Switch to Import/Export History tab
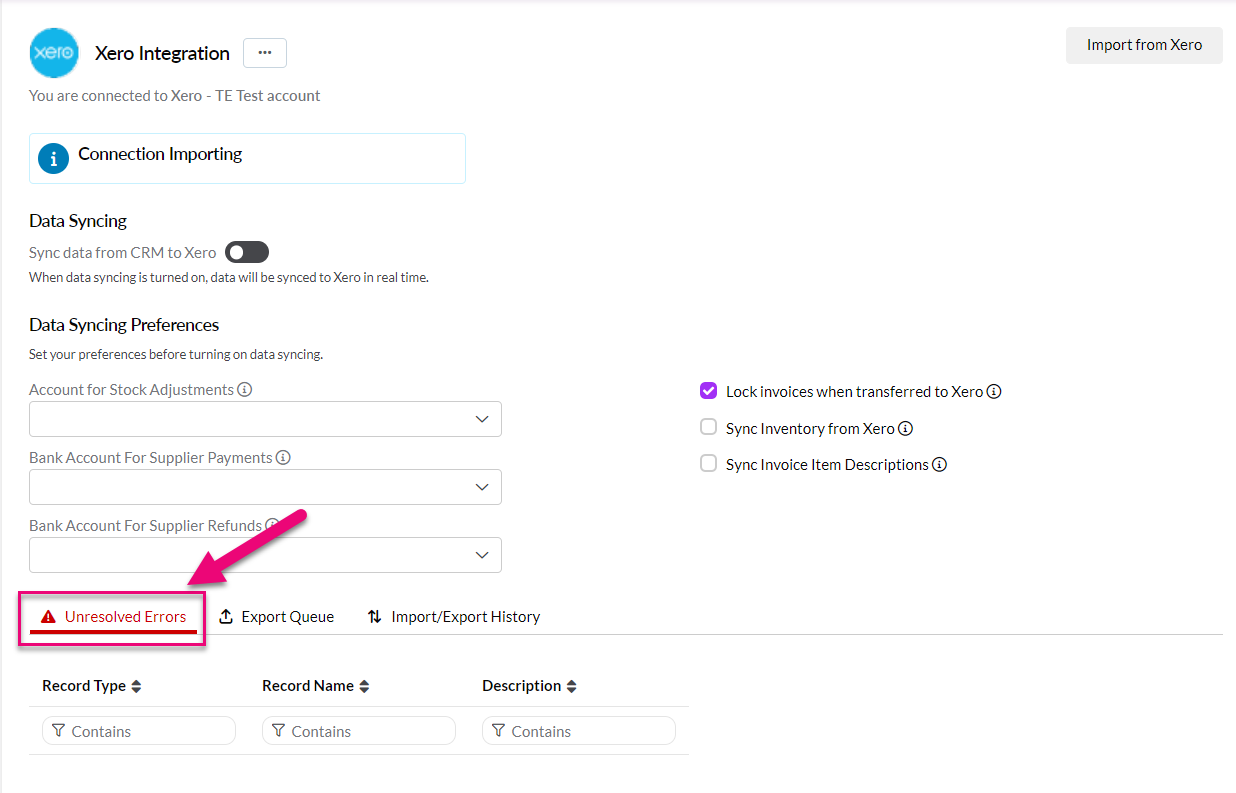 click(453, 617)
